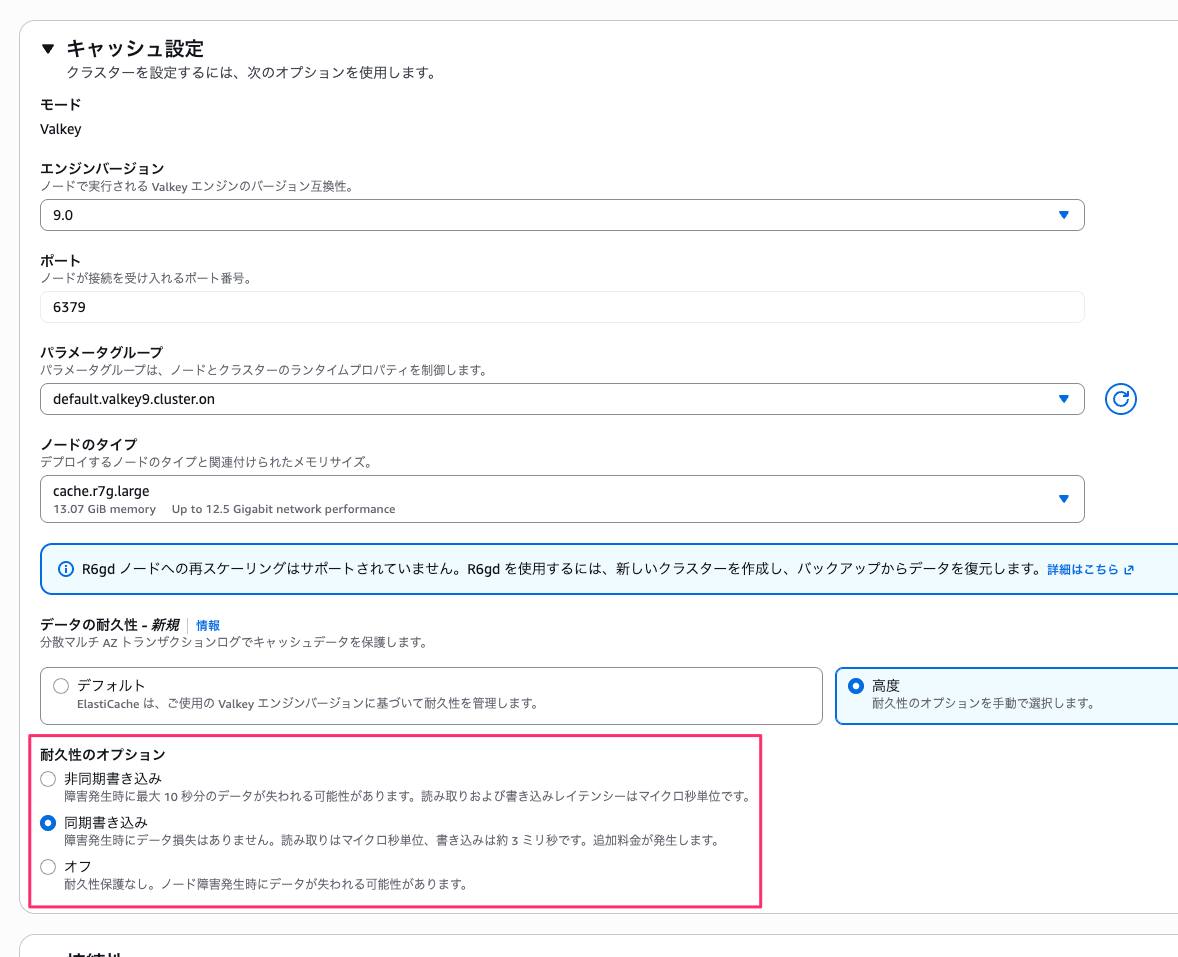Image resolution: width=1178 pixels, height=957 pixels.
Task: Click the キャッシュ設定 heading text
Action: 135,49
